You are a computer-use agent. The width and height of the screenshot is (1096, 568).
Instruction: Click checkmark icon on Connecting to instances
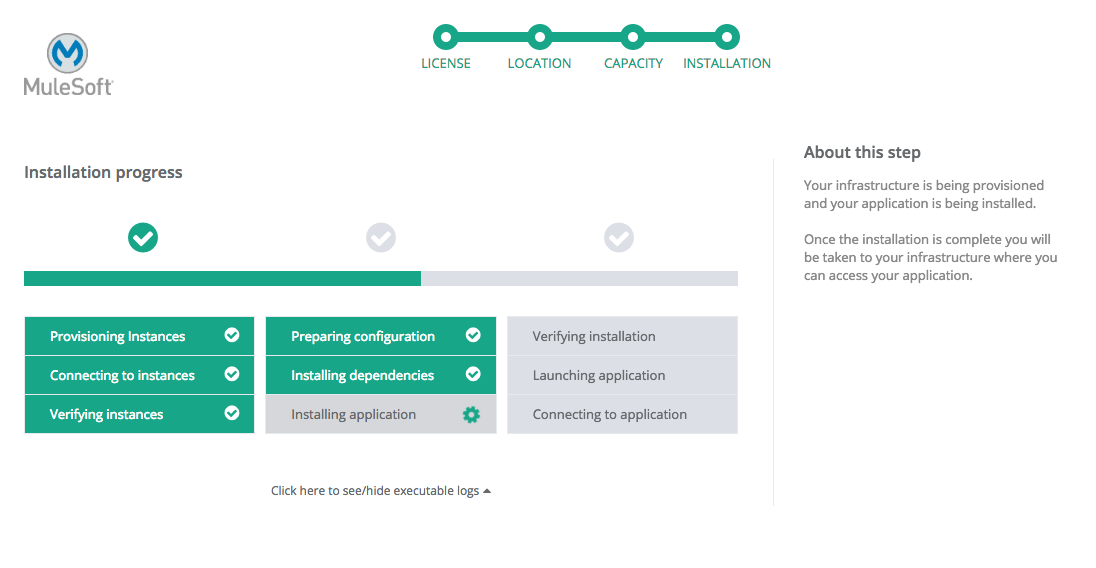coord(232,375)
